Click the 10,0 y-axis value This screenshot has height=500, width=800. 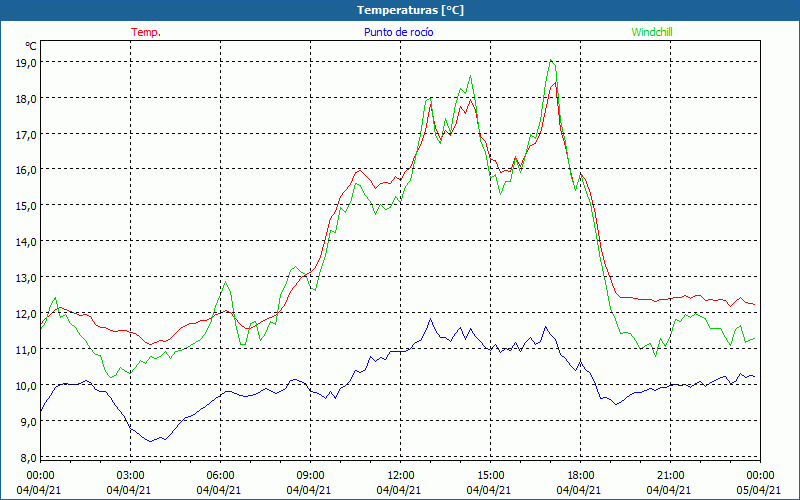click(26, 385)
